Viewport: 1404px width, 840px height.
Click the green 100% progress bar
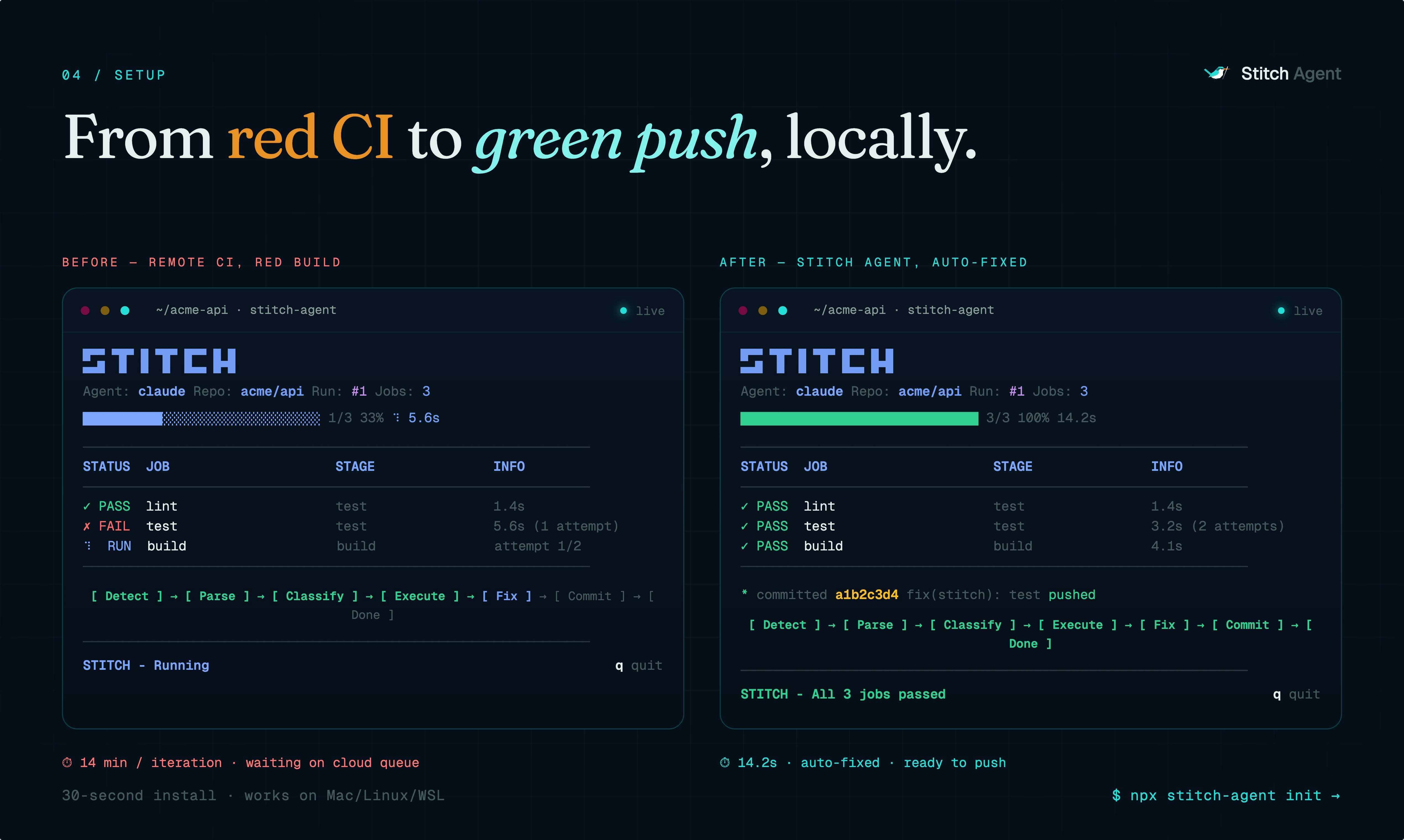click(x=859, y=418)
